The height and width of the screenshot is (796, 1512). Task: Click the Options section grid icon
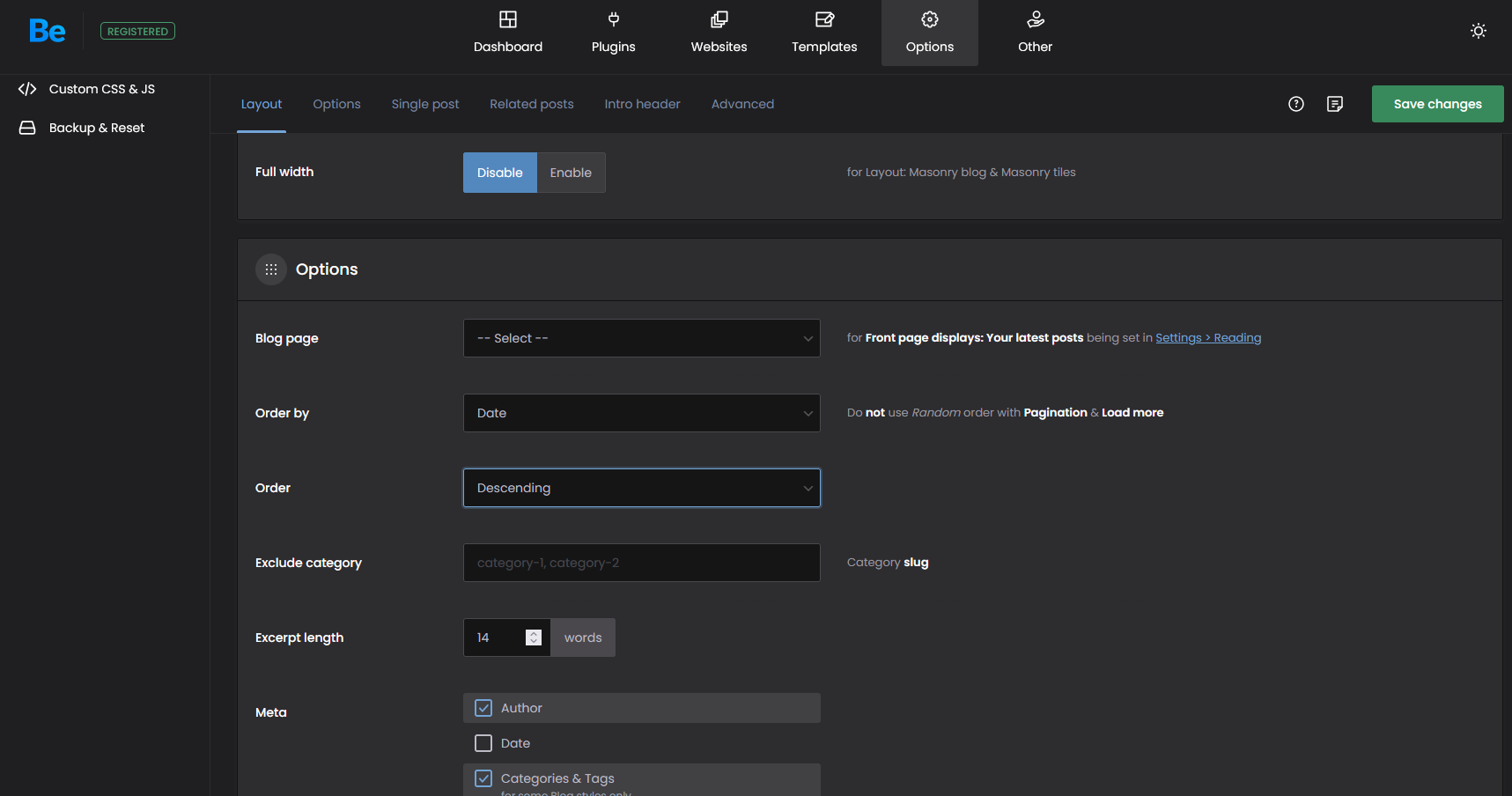click(271, 269)
